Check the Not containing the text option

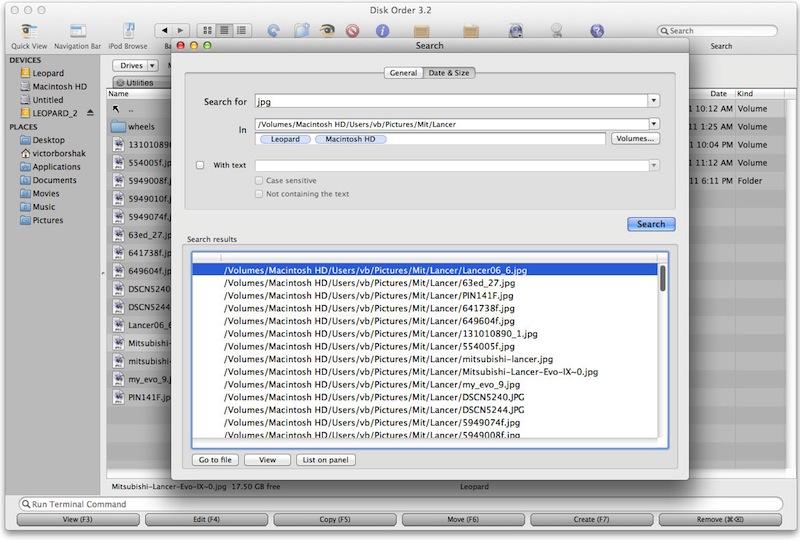coord(258,194)
